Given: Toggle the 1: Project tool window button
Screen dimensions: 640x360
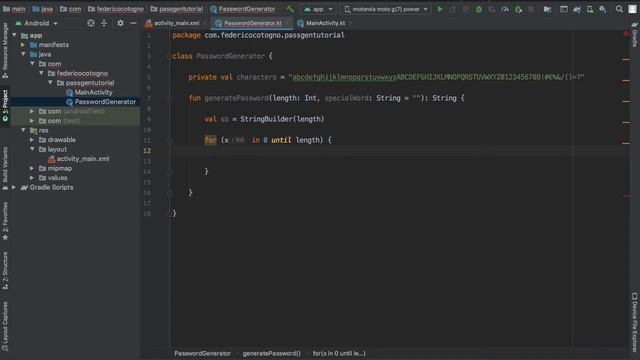Looking at the screenshot, I should 5,105.
